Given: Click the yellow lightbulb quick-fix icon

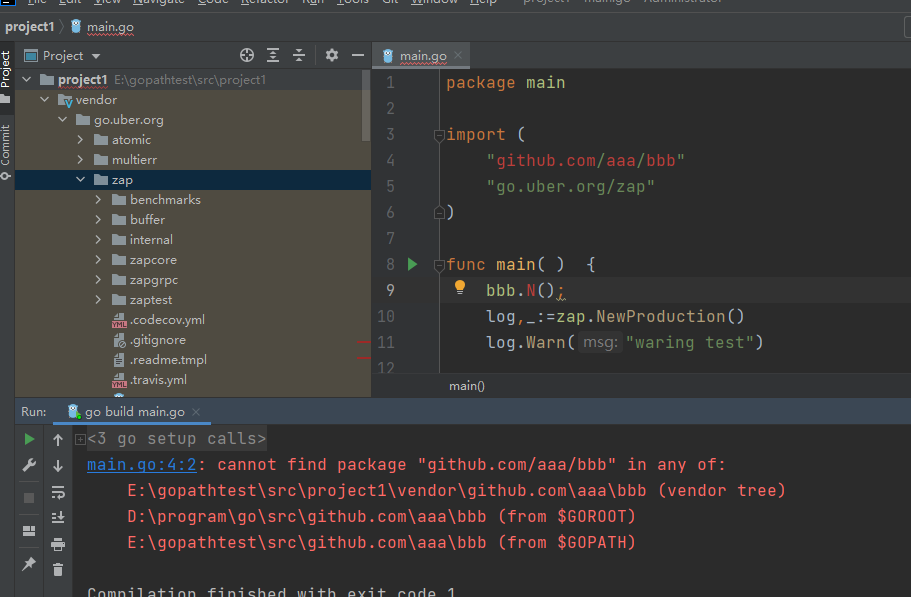Looking at the screenshot, I should [460, 287].
